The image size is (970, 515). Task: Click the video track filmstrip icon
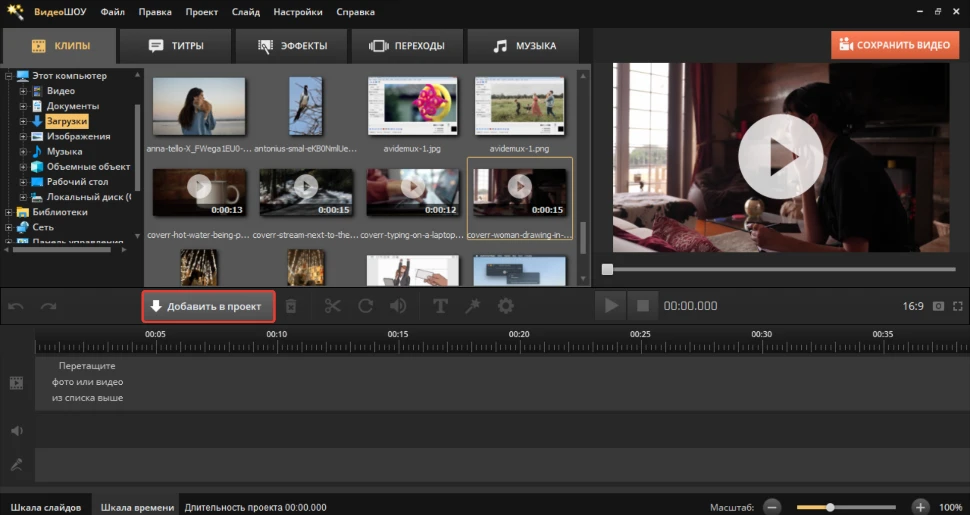(x=17, y=383)
